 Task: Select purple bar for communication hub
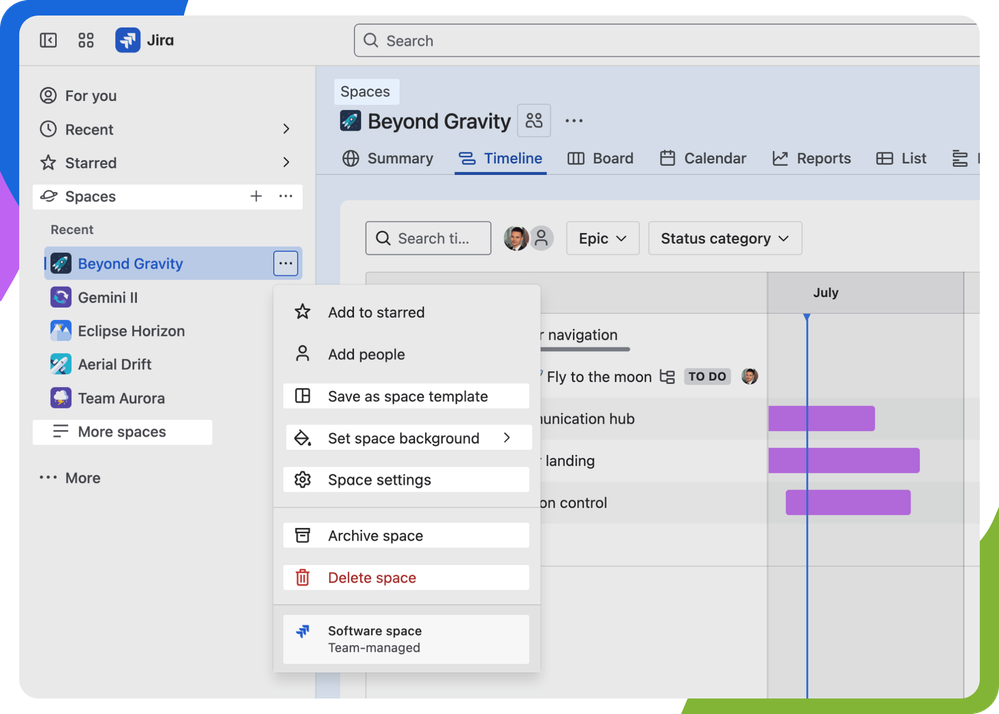[x=821, y=418]
